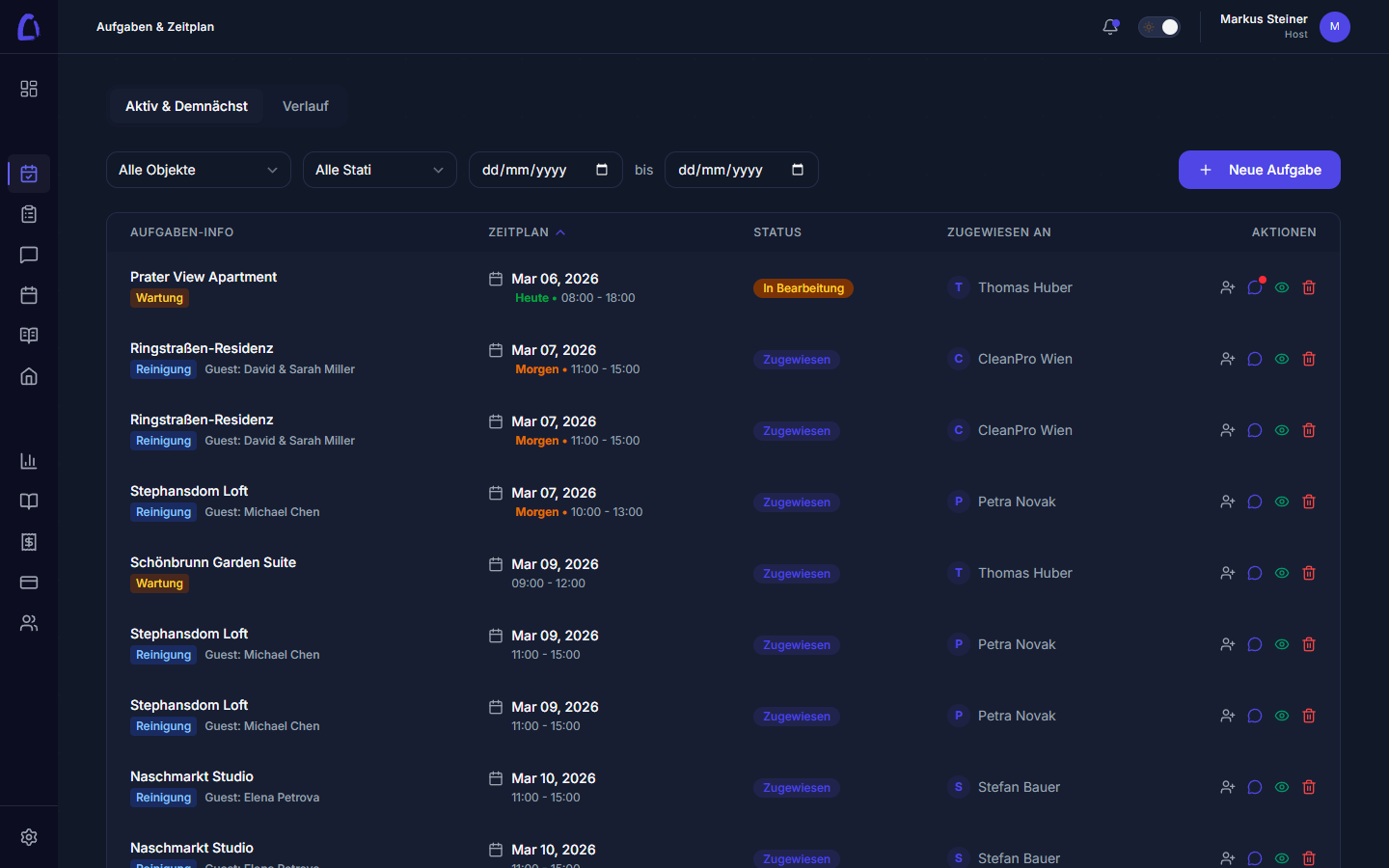Click the Neue Aufgabe button
Image resolution: width=1389 pixels, height=868 pixels.
pos(1259,170)
